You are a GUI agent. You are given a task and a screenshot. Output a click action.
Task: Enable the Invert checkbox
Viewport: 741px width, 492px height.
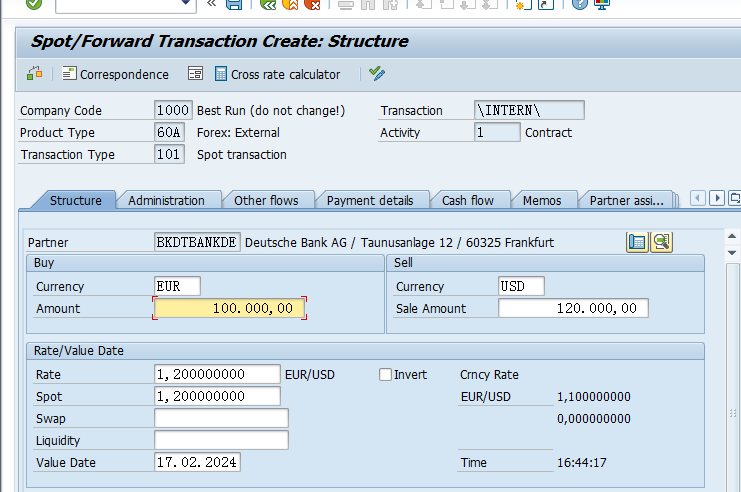[x=385, y=375]
